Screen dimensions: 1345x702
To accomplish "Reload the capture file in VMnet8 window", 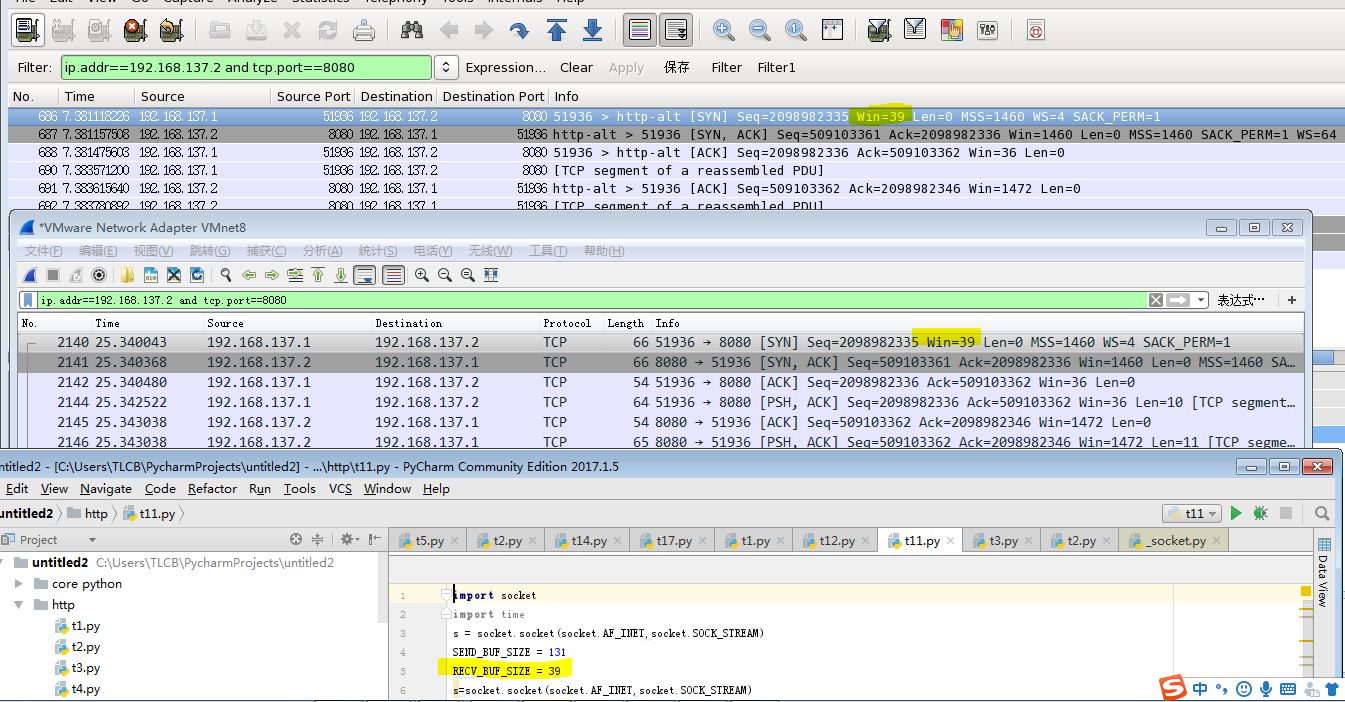I will click(x=197, y=275).
